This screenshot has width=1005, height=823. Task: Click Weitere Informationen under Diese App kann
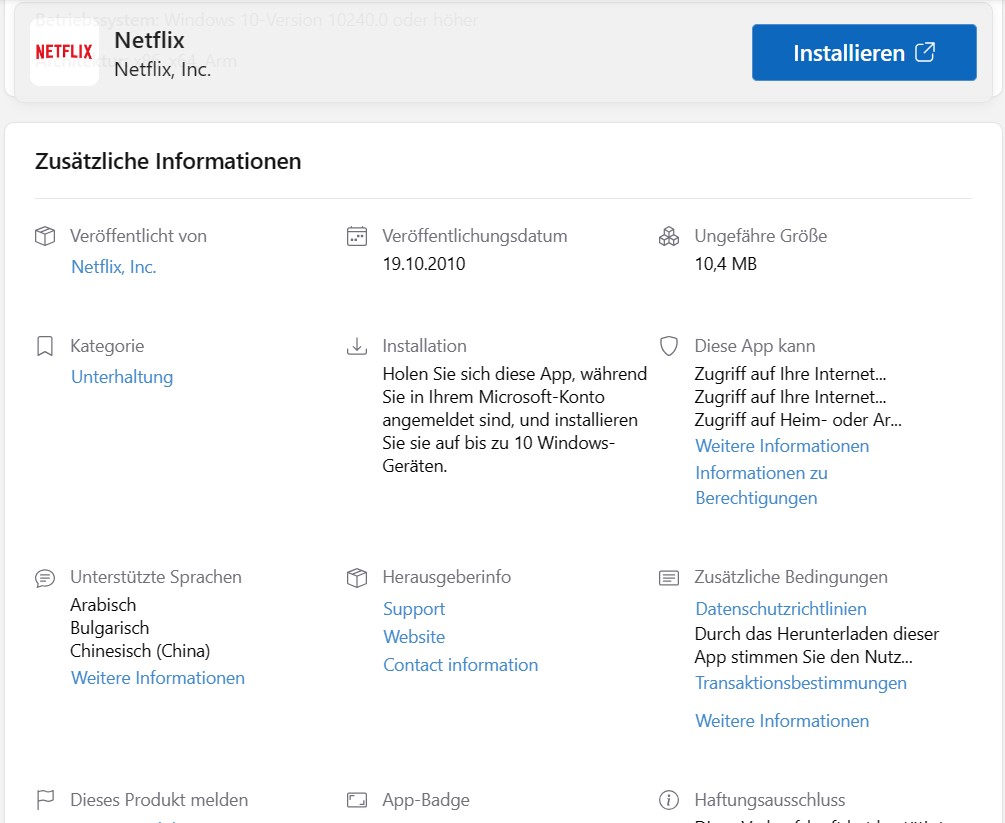782,446
